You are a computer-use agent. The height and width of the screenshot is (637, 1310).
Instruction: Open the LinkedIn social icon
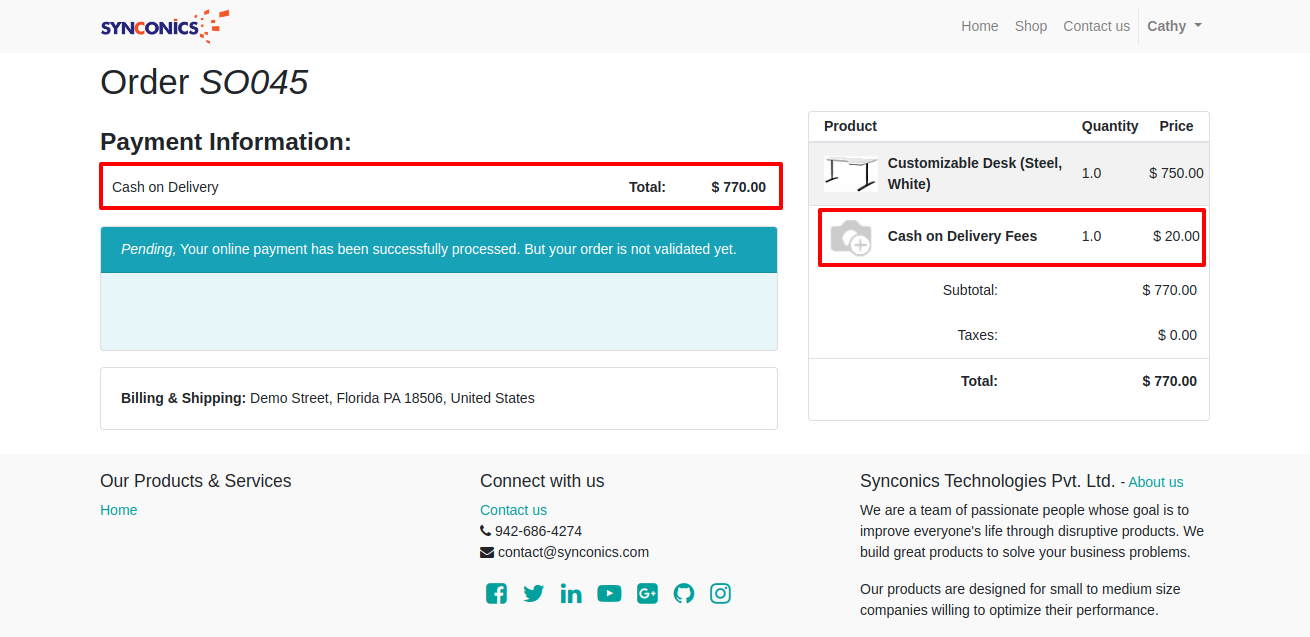(571, 594)
